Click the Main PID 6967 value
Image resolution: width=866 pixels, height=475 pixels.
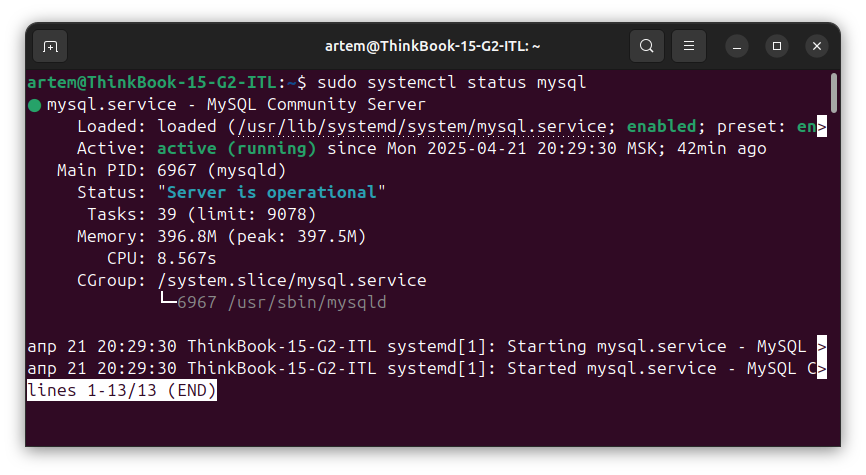tap(177, 170)
